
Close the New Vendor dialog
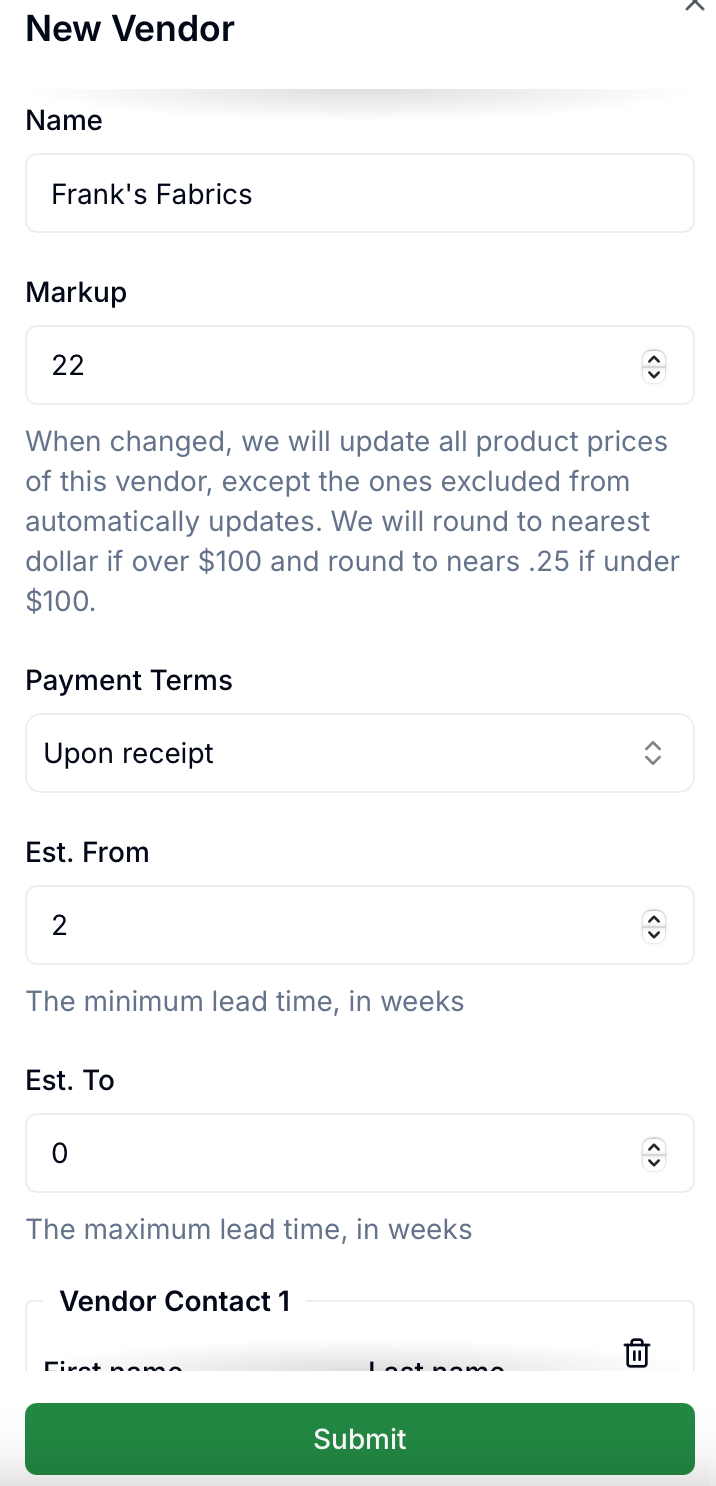point(693,5)
